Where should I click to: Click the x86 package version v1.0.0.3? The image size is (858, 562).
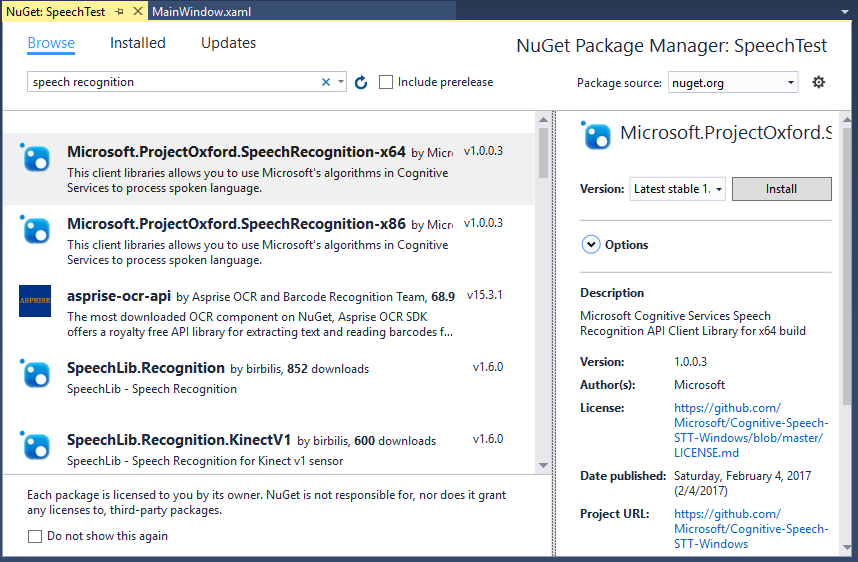pyautogui.click(x=483, y=223)
